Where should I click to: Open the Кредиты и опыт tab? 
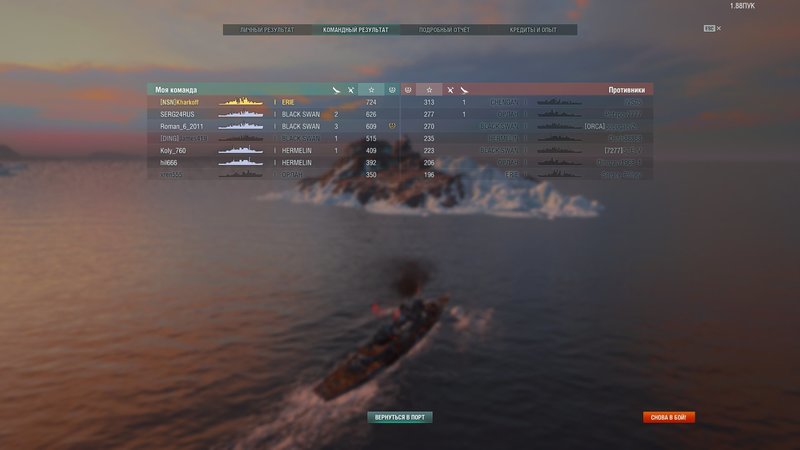pyautogui.click(x=533, y=30)
